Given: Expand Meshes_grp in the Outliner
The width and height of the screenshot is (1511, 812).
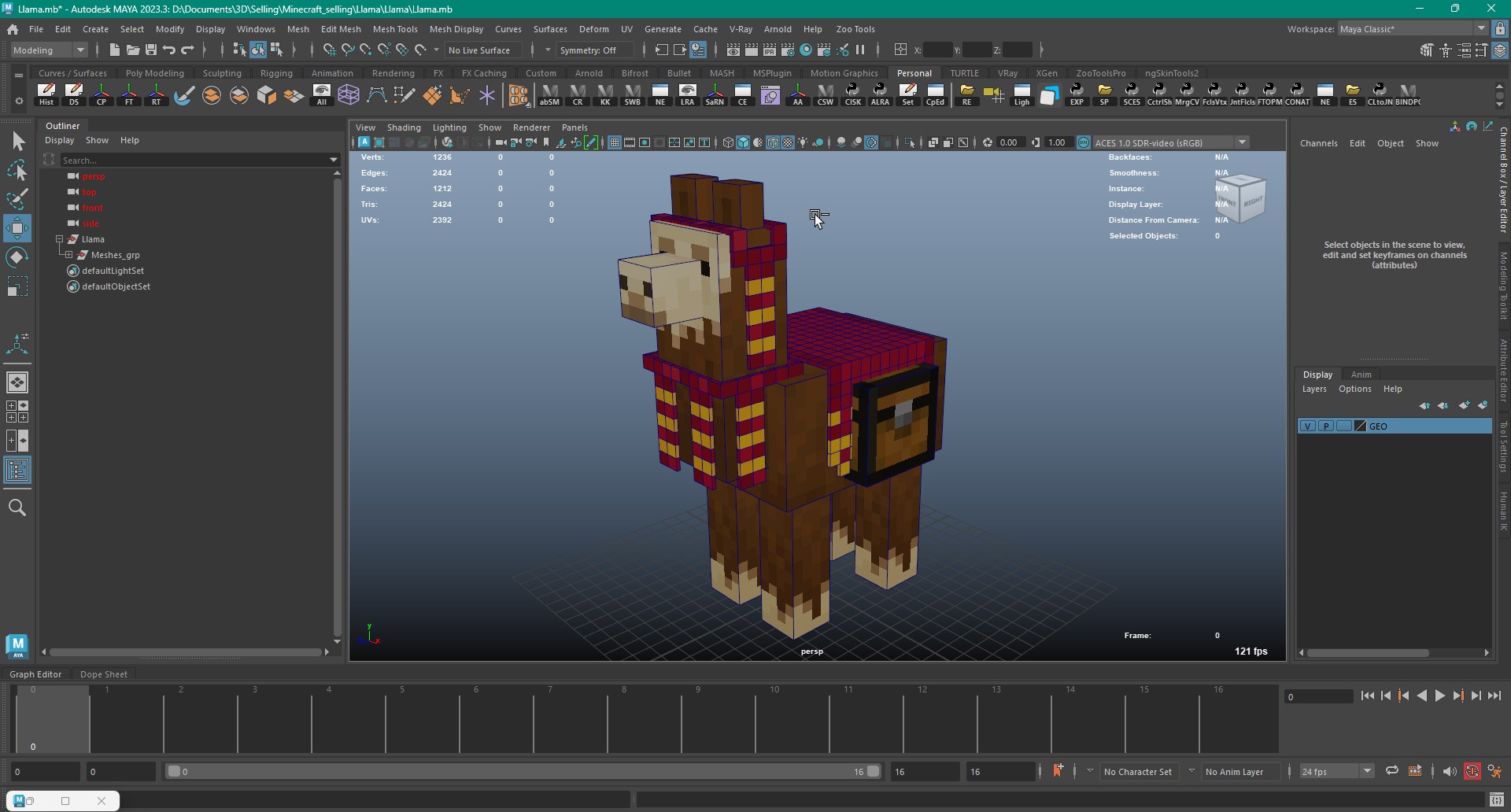Looking at the screenshot, I should point(68,254).
